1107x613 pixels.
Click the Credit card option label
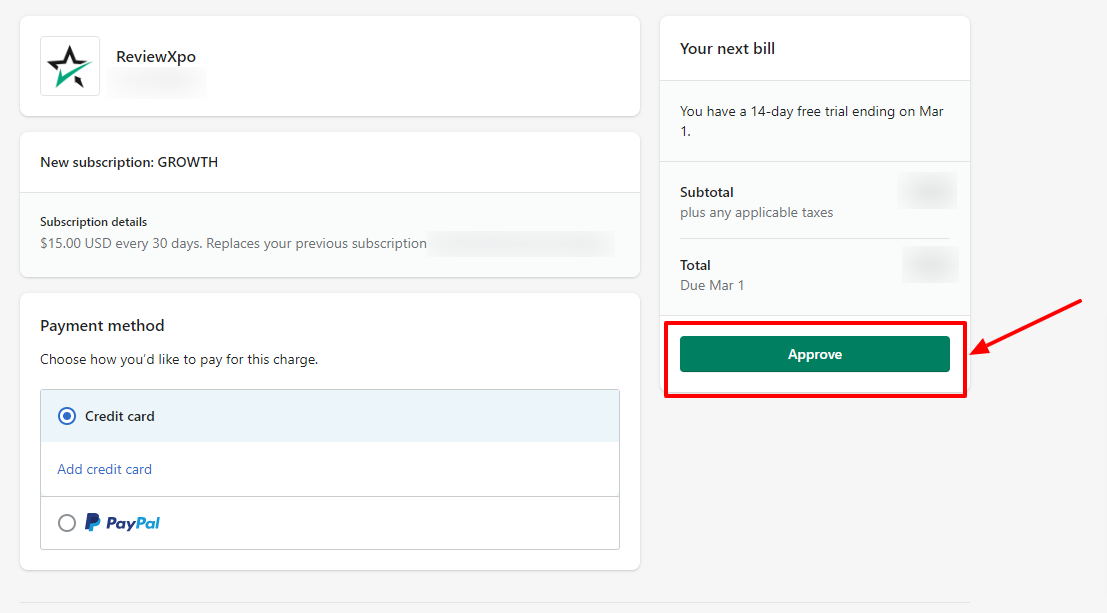coord(120,416)
